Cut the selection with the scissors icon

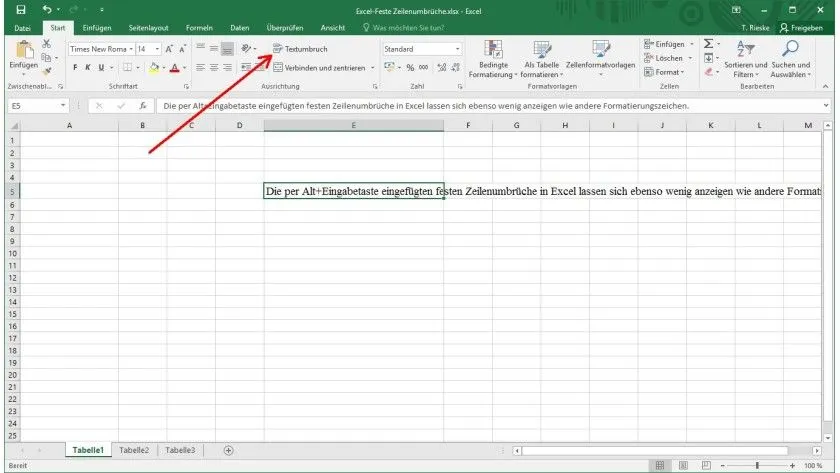[47, 44]
